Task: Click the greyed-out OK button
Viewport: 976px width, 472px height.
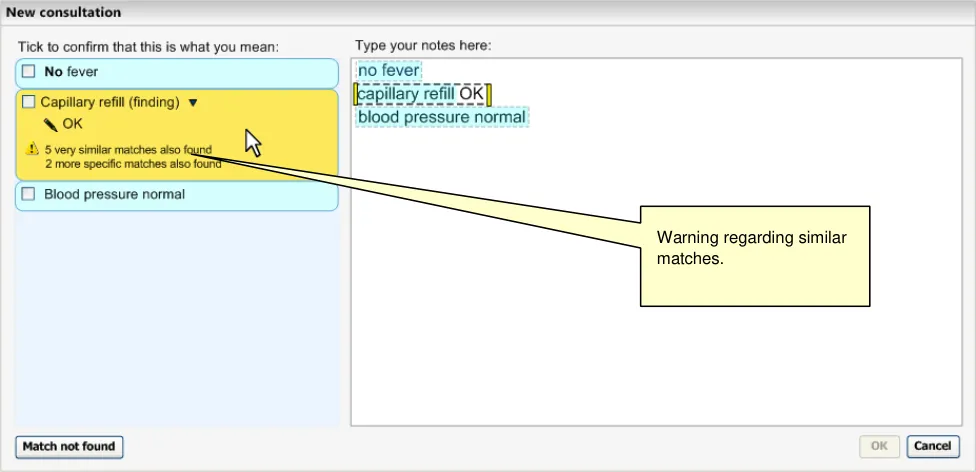Action: (x=879, y=446)
